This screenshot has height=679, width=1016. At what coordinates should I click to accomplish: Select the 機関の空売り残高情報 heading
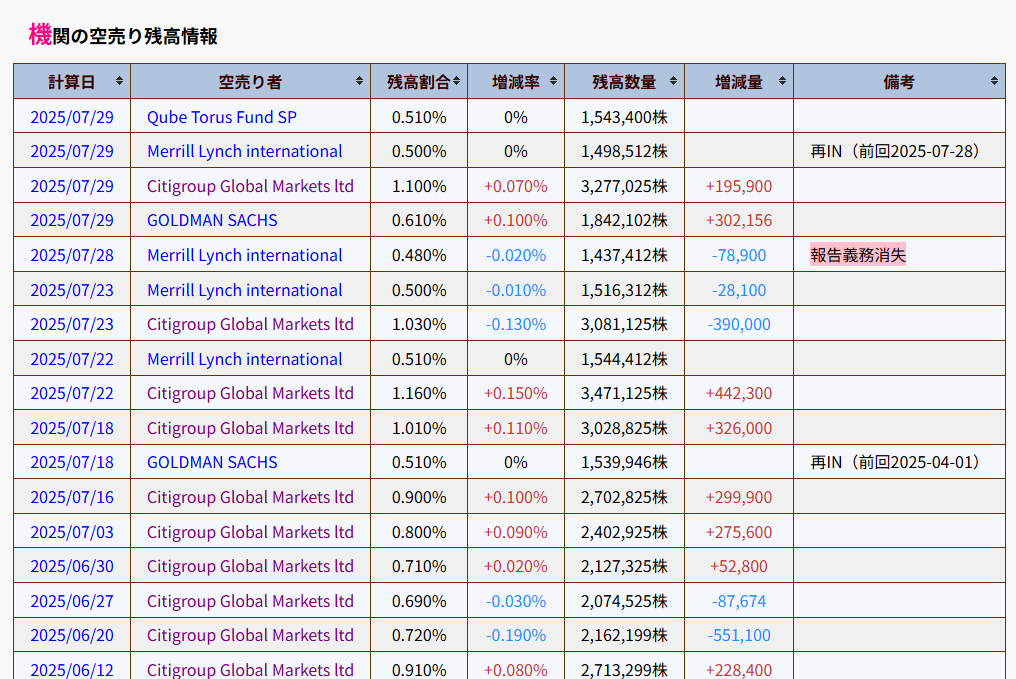point(123,35)
